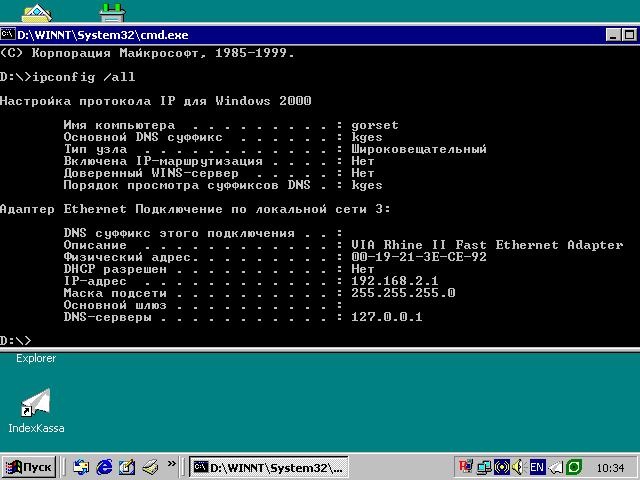Click the notepad-and-pencil quick launch icon
Screen dimensions: 640x480
pos(127,467)
